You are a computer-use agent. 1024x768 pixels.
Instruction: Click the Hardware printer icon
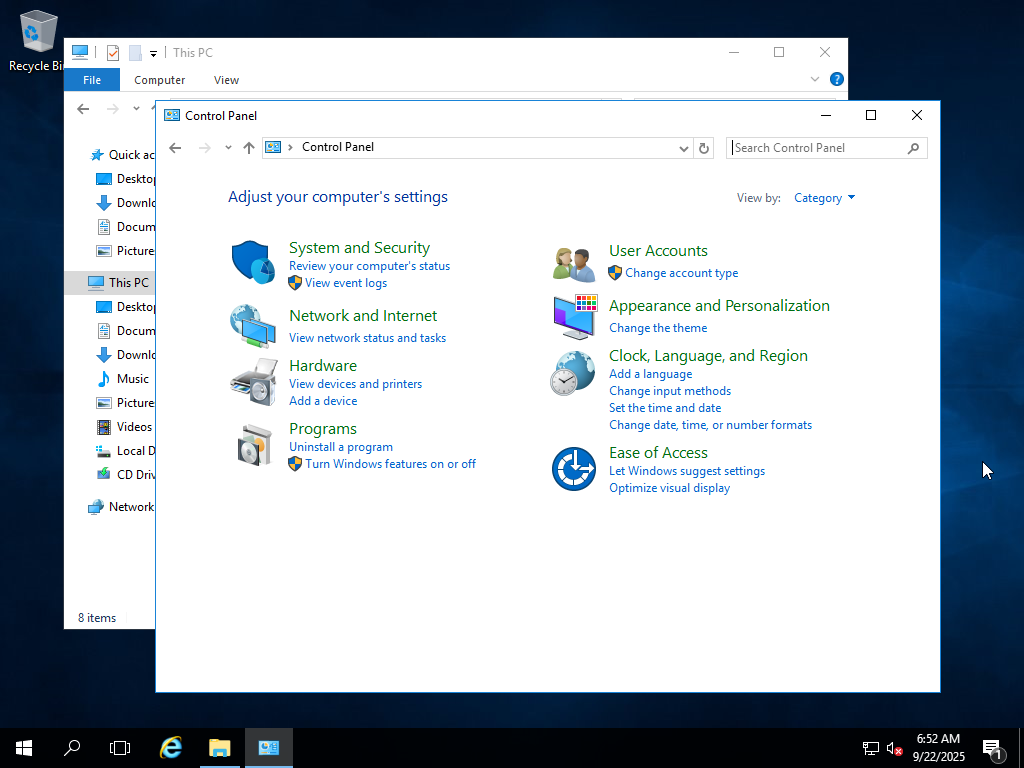pos(253,381)
